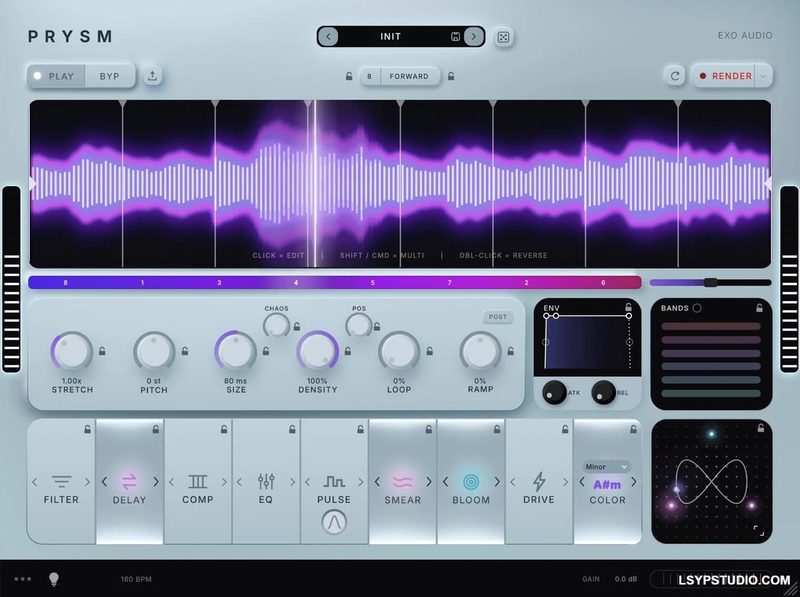The image size is (800, 597).
Task: Select the PULSE effect icon
Action: (x=334, y=481)
